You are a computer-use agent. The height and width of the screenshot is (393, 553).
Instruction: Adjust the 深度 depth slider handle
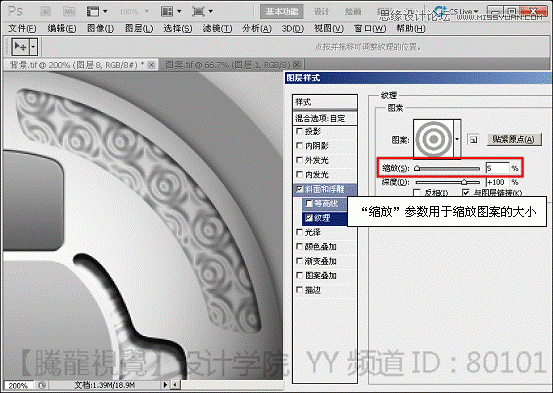464,182
